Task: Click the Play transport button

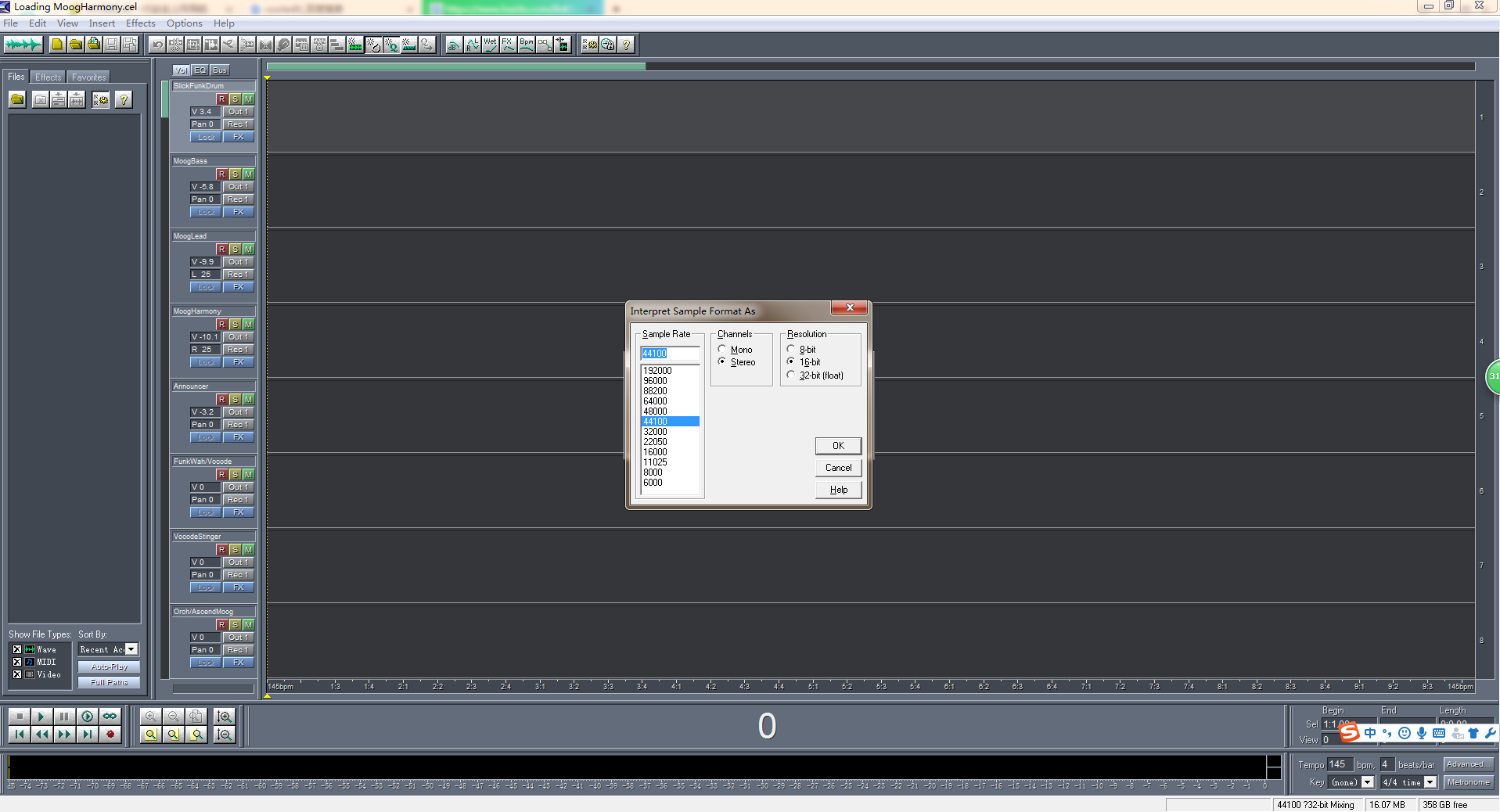Action: pyautogui.click(x=41, y=716)
